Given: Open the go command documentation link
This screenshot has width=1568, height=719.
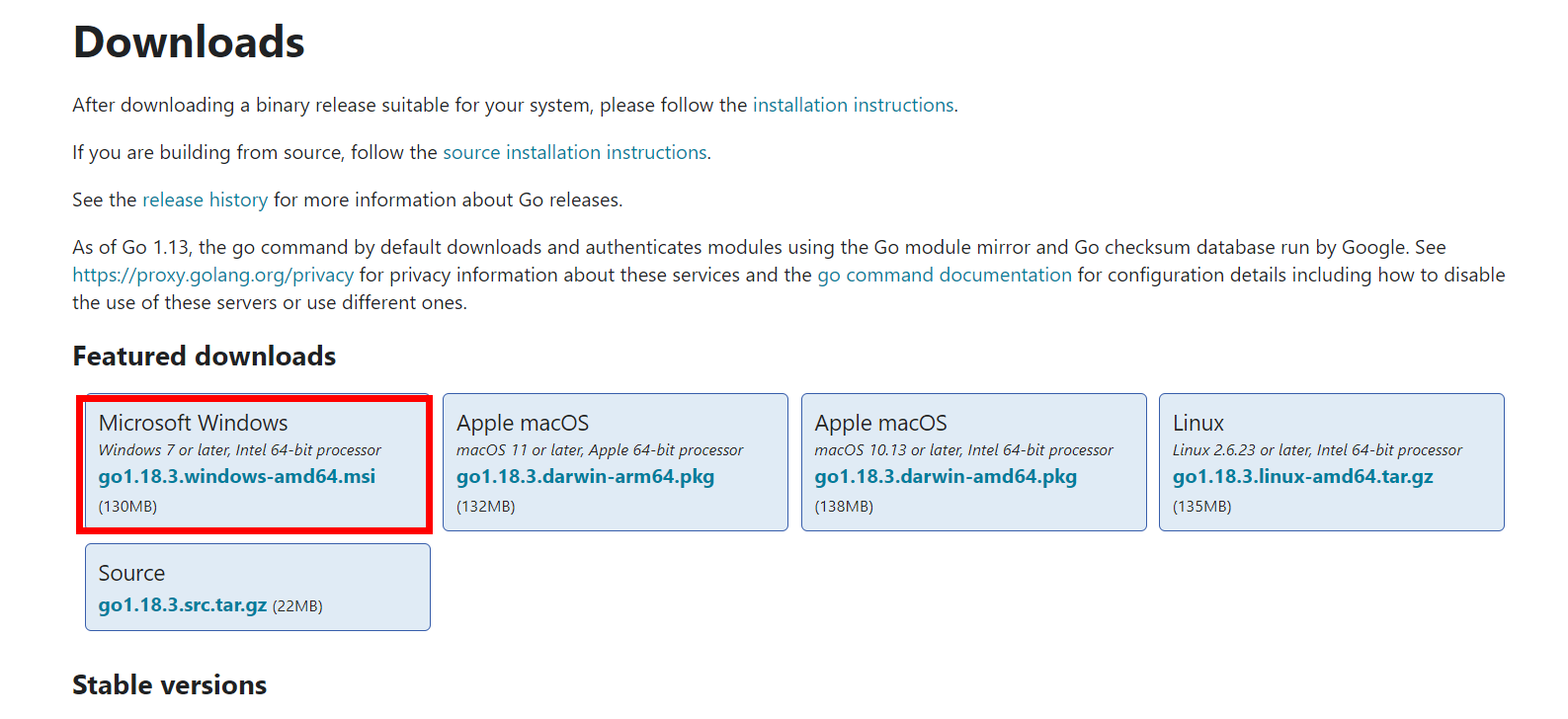Looking at the screenshot, I should coord(944,276).
